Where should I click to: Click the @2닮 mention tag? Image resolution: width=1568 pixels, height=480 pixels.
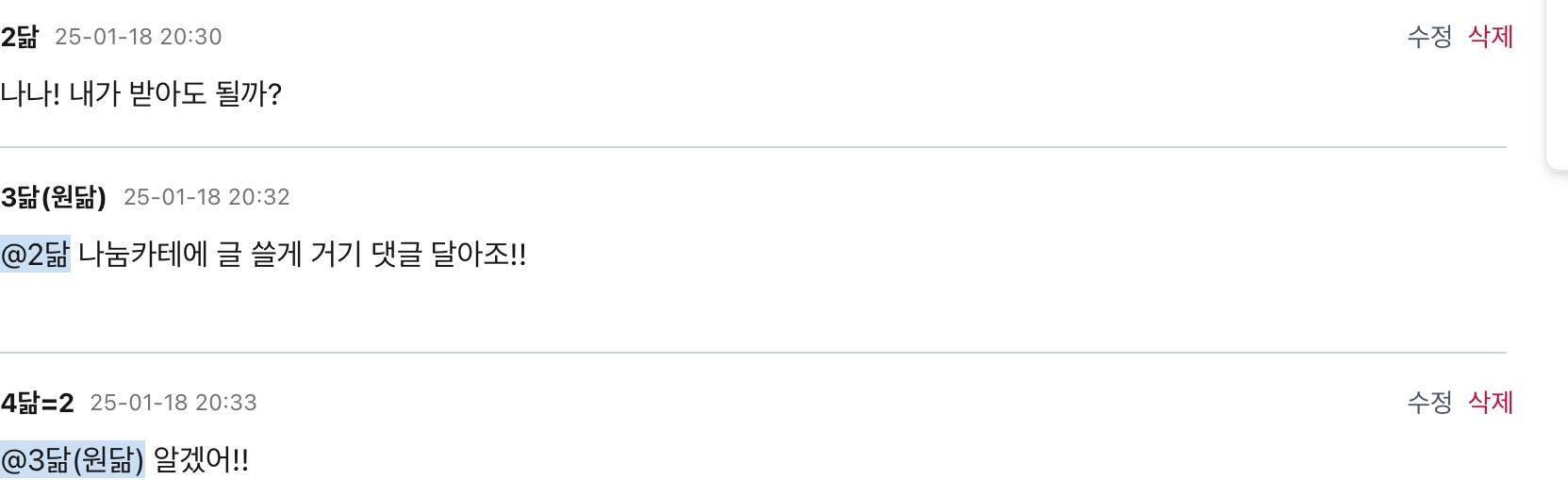coord(36,255)
